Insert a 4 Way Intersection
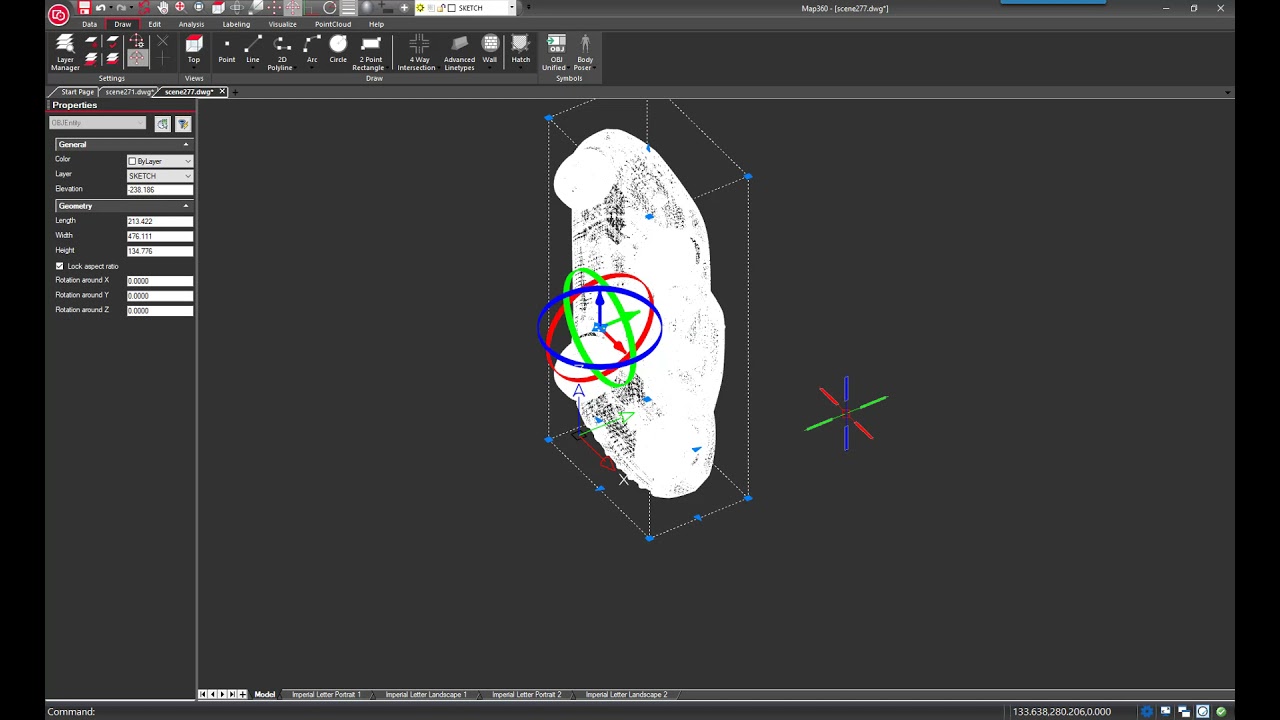1280x720 pixels. [x=417, y=53]
